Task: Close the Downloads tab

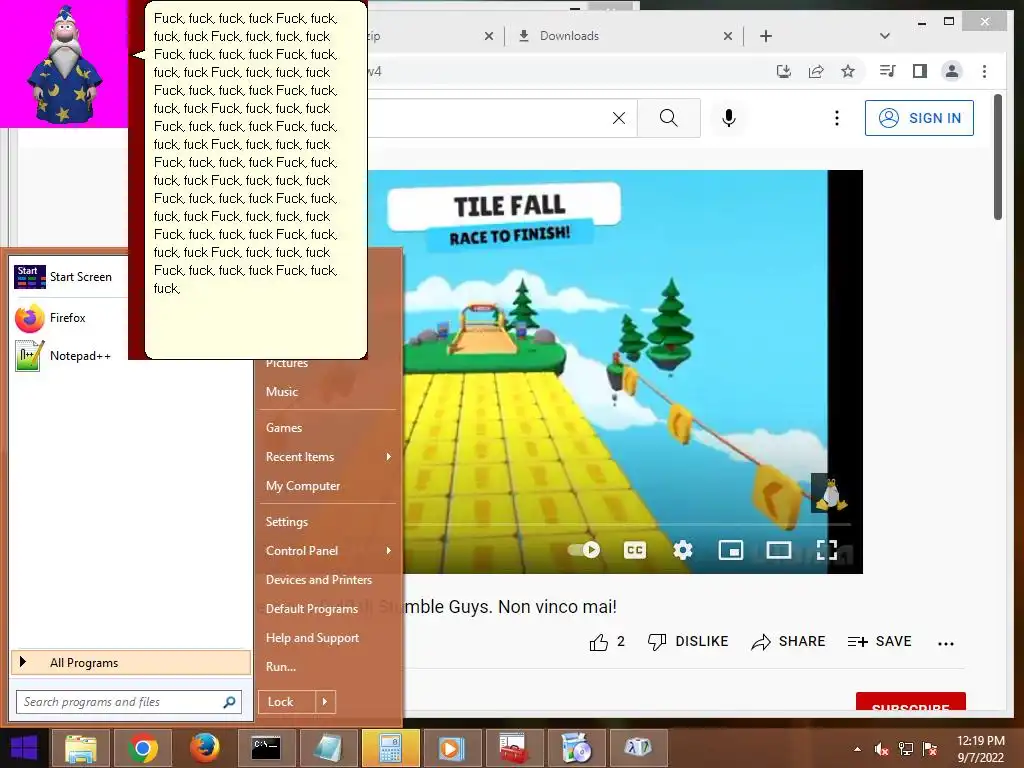Action: 728,36
